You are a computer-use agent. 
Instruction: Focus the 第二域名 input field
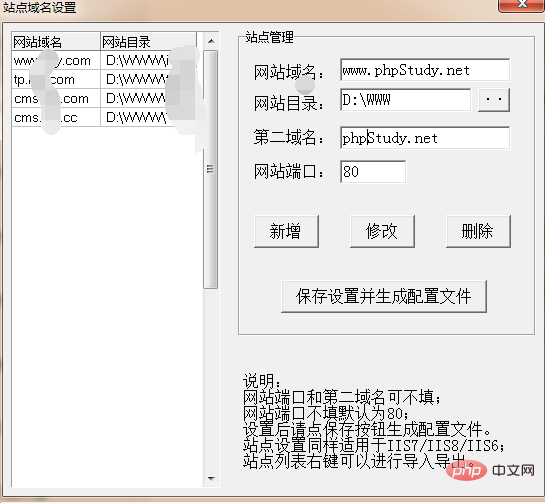(x=425, y=138)
